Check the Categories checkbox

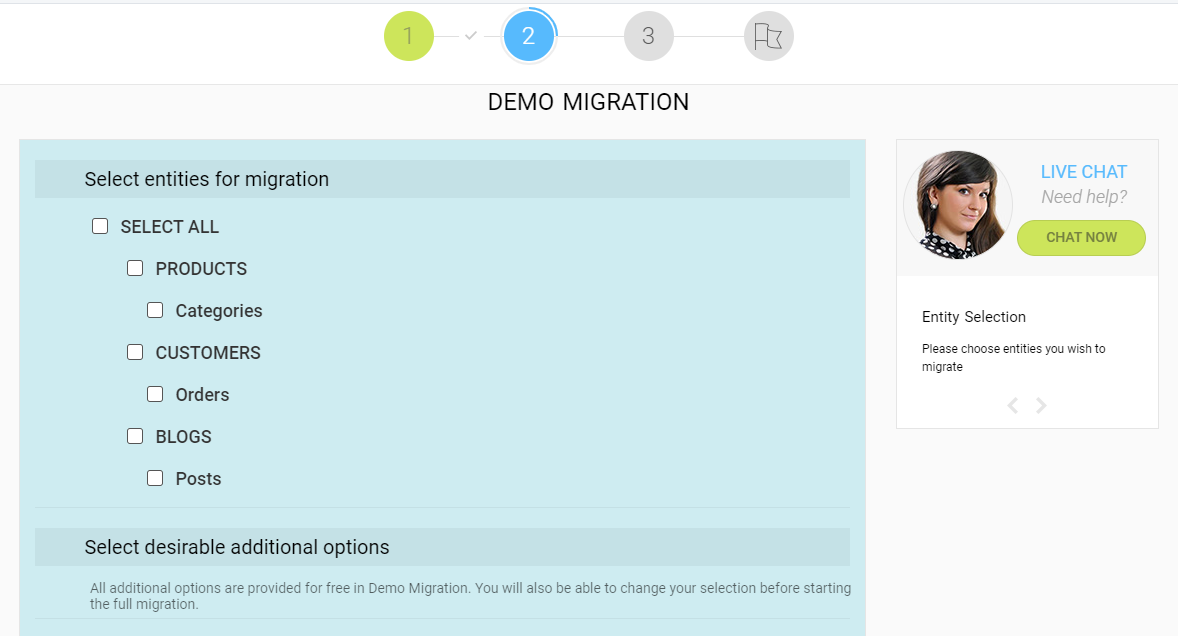point(155,310)
